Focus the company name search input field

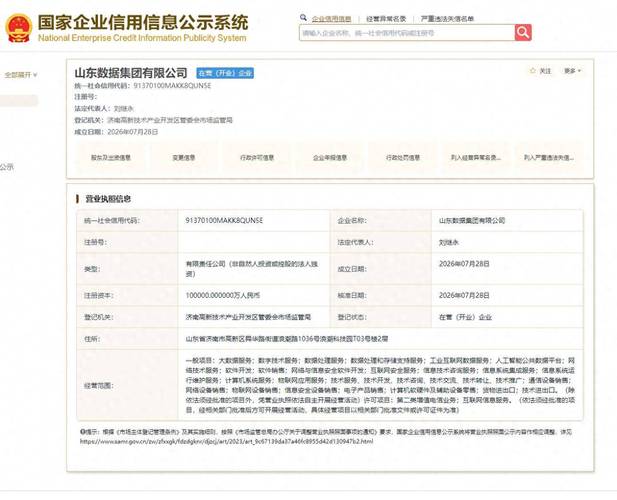pos(407,33)
